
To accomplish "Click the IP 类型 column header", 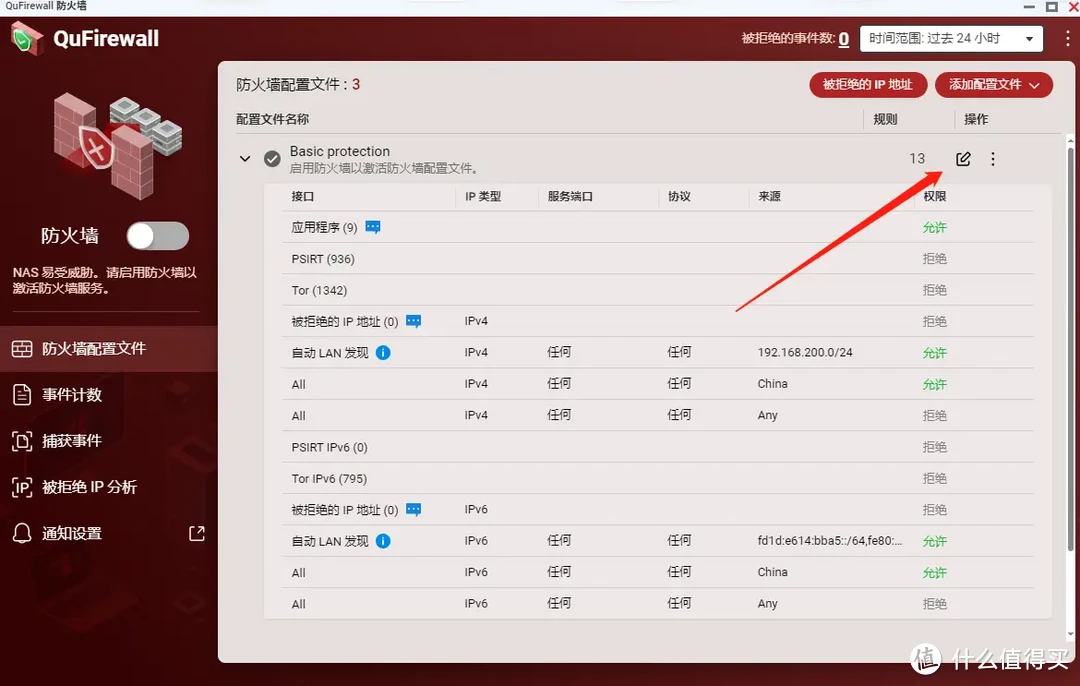I will point(483,196).
